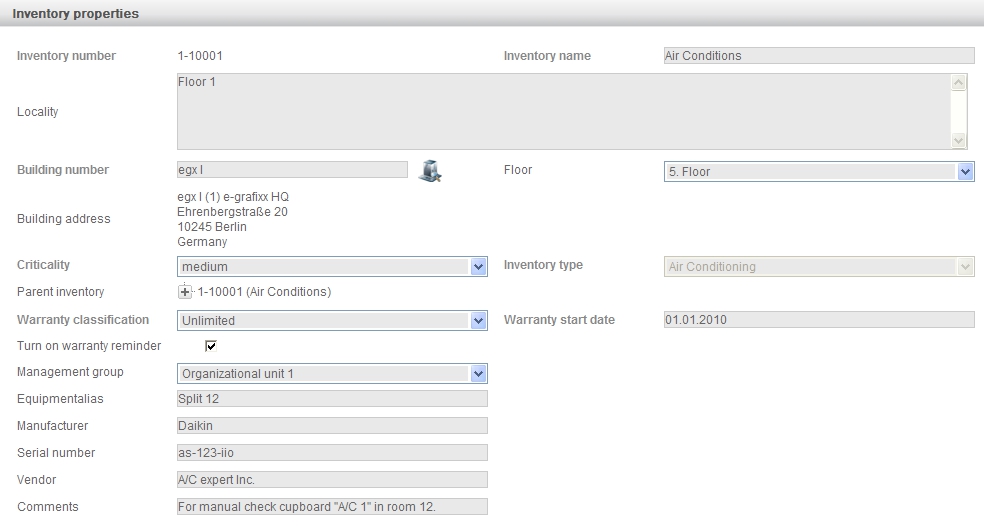The height and width of the screenshot is (532, 984).
Task: Click the address line Ehrenbergstraße 20
Action: pyautogui.click(x=232, y=211)
